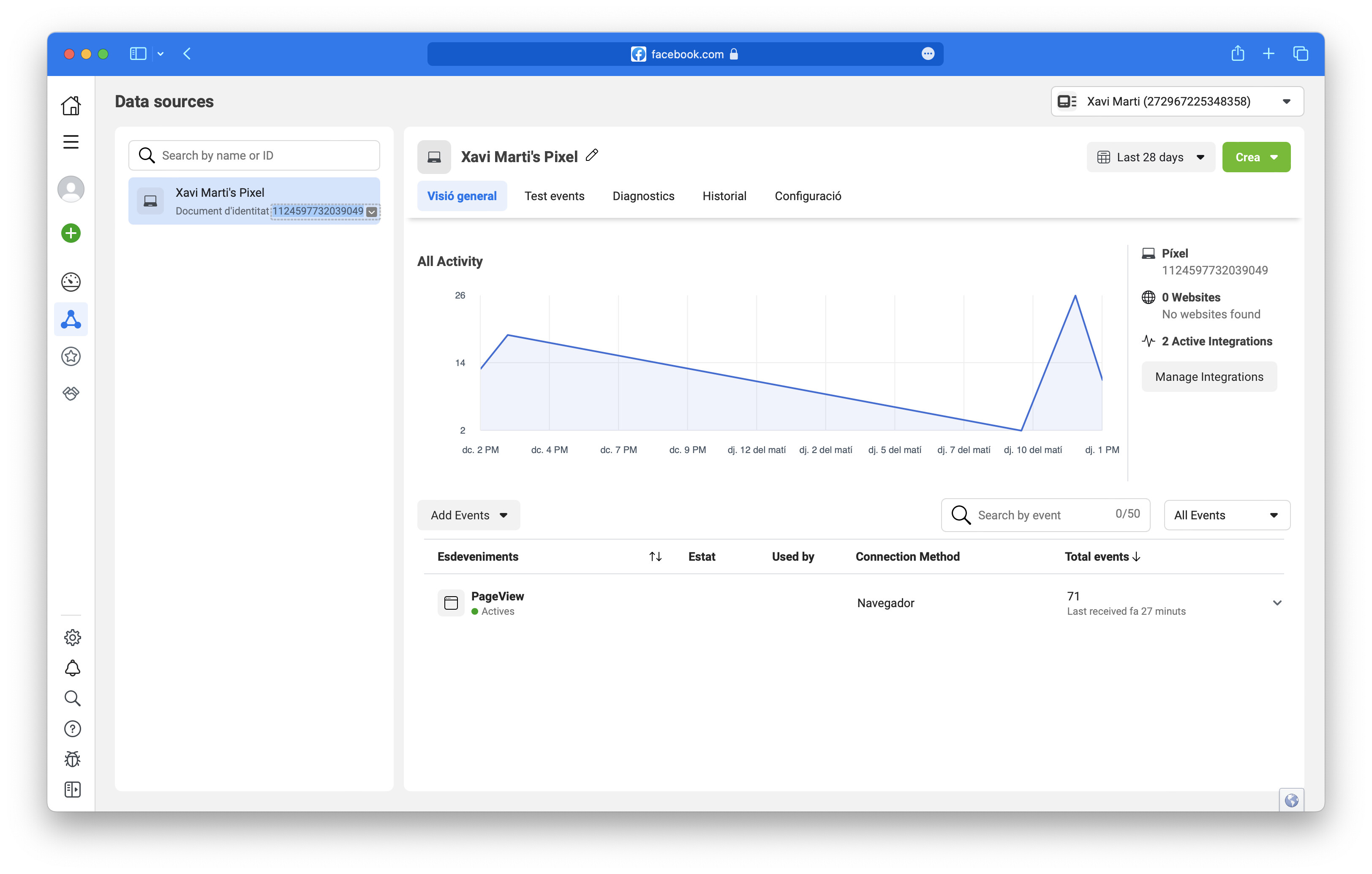Switch to the Test events tab
The height and width of the screenshot is (874, 1372).
[x=554, y=196]
